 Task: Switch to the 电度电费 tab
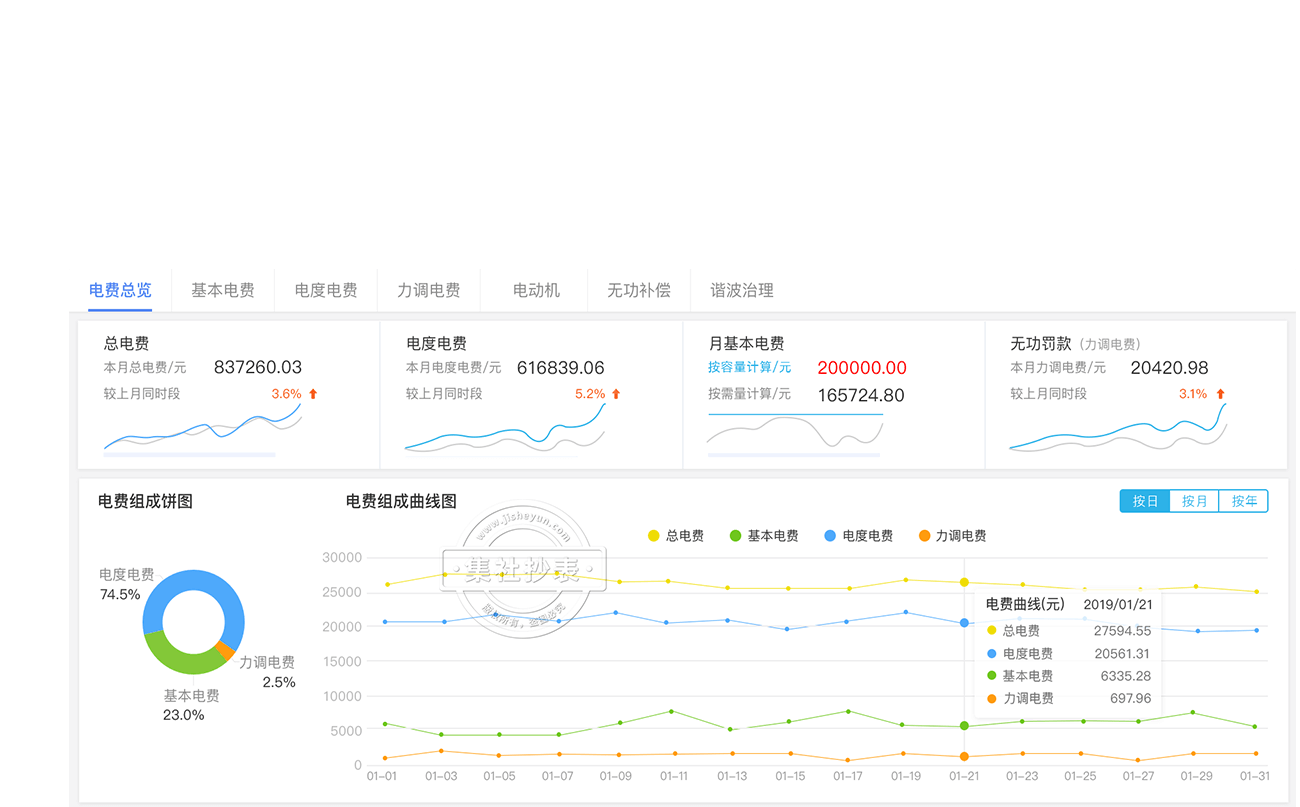[326, 290]
